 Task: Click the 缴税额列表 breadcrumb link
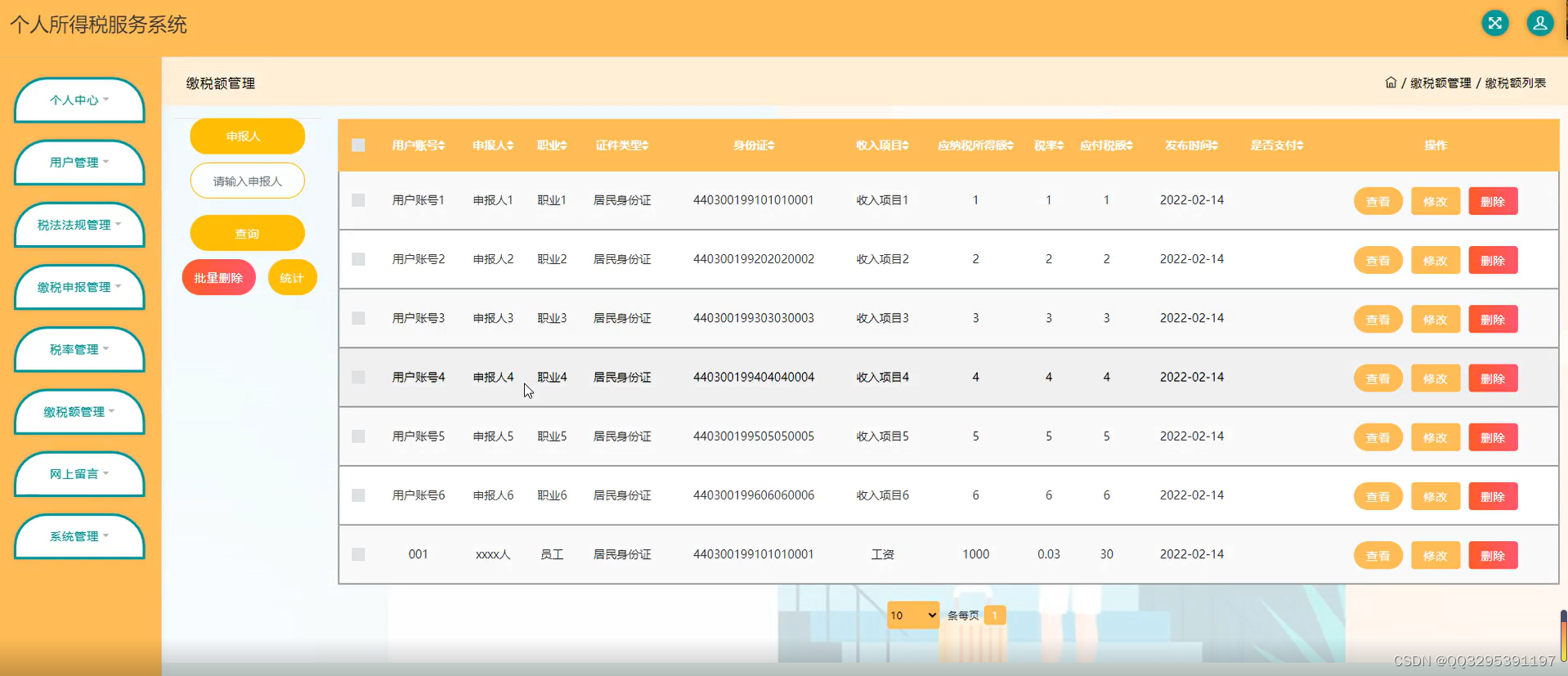(1516, 83)
